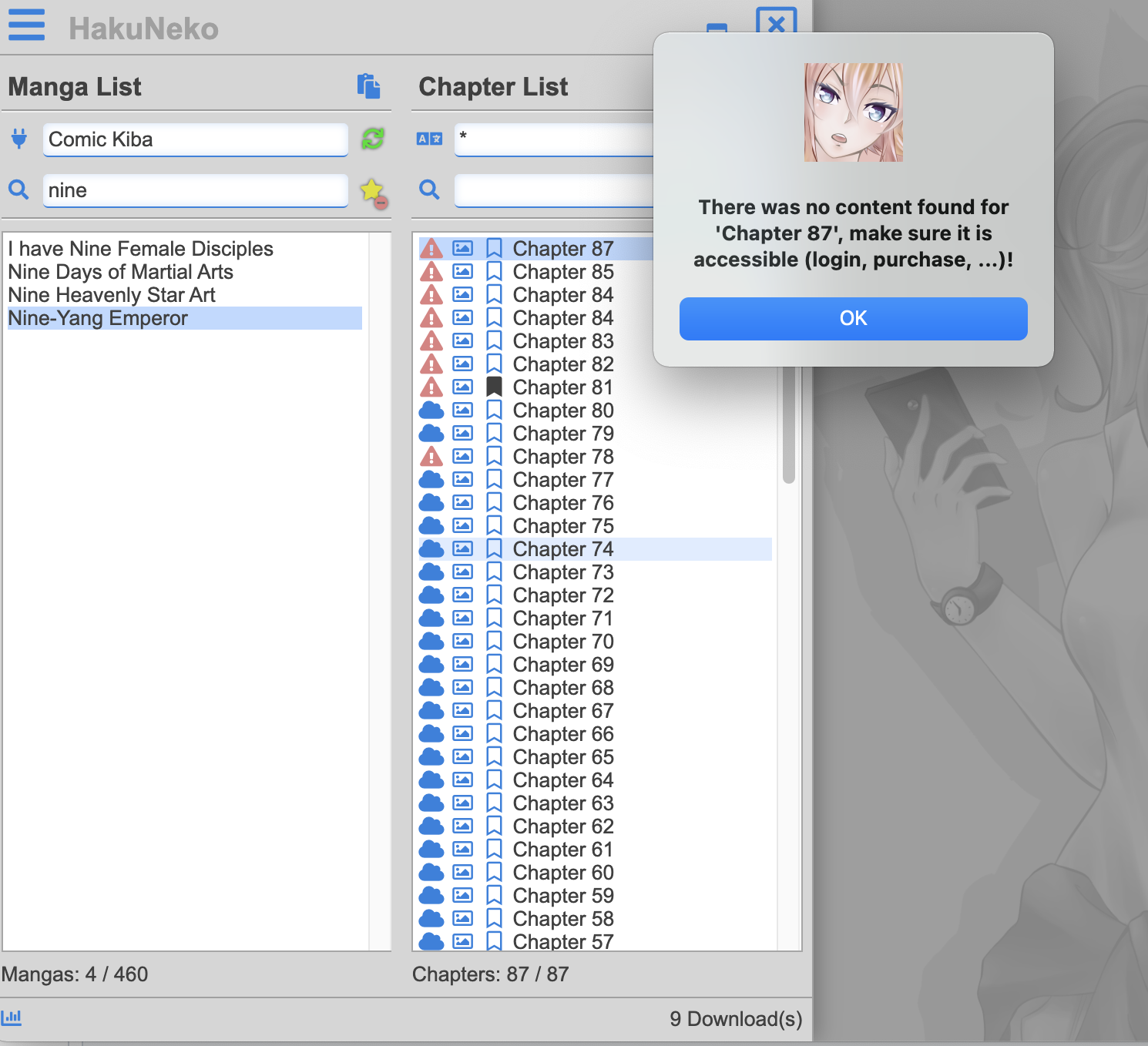This screenshot has width=1148, height=1046.
Task: Dismiss the error dialog with OK
Action: click(853, 318)
